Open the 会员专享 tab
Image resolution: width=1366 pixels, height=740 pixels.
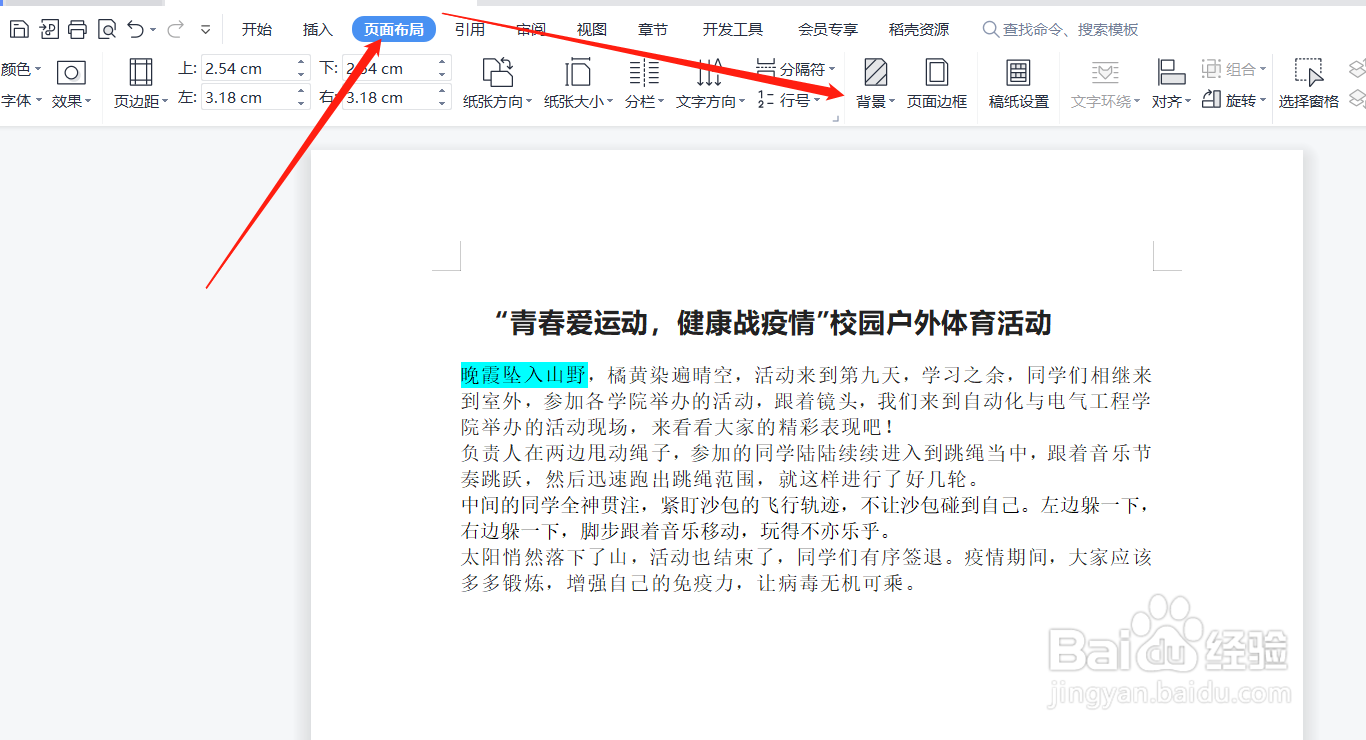[x=828, y=29]
